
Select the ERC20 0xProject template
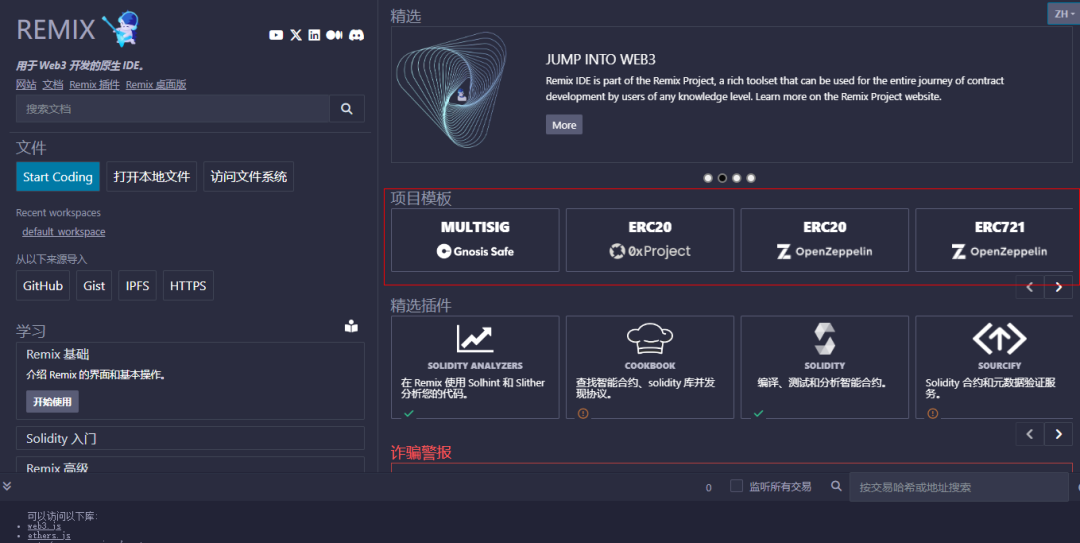tap(650, 240)
